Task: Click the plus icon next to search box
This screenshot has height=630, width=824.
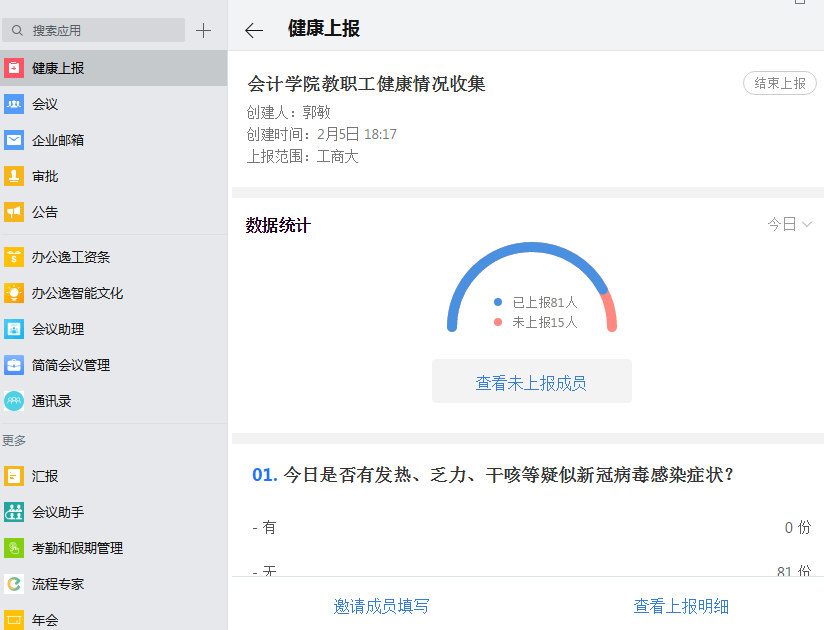Action: click(203, 30)
